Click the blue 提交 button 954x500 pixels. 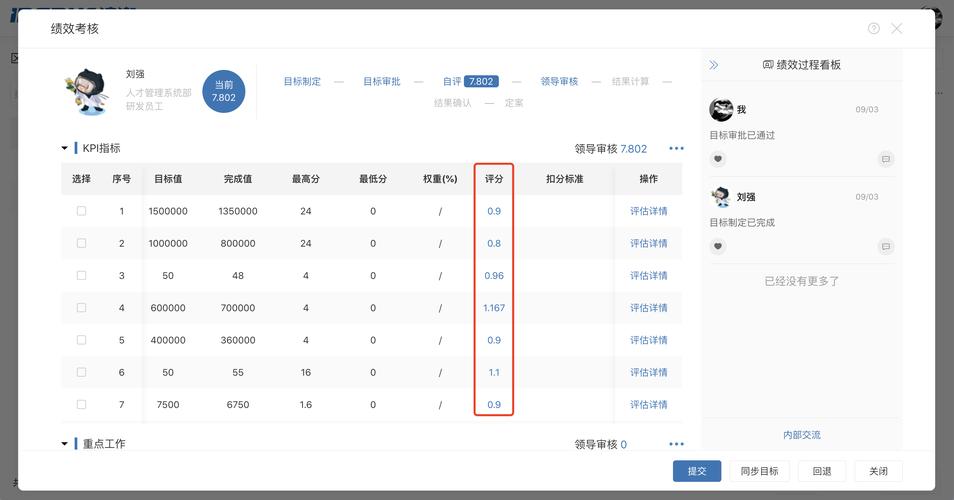pos(696,471)
